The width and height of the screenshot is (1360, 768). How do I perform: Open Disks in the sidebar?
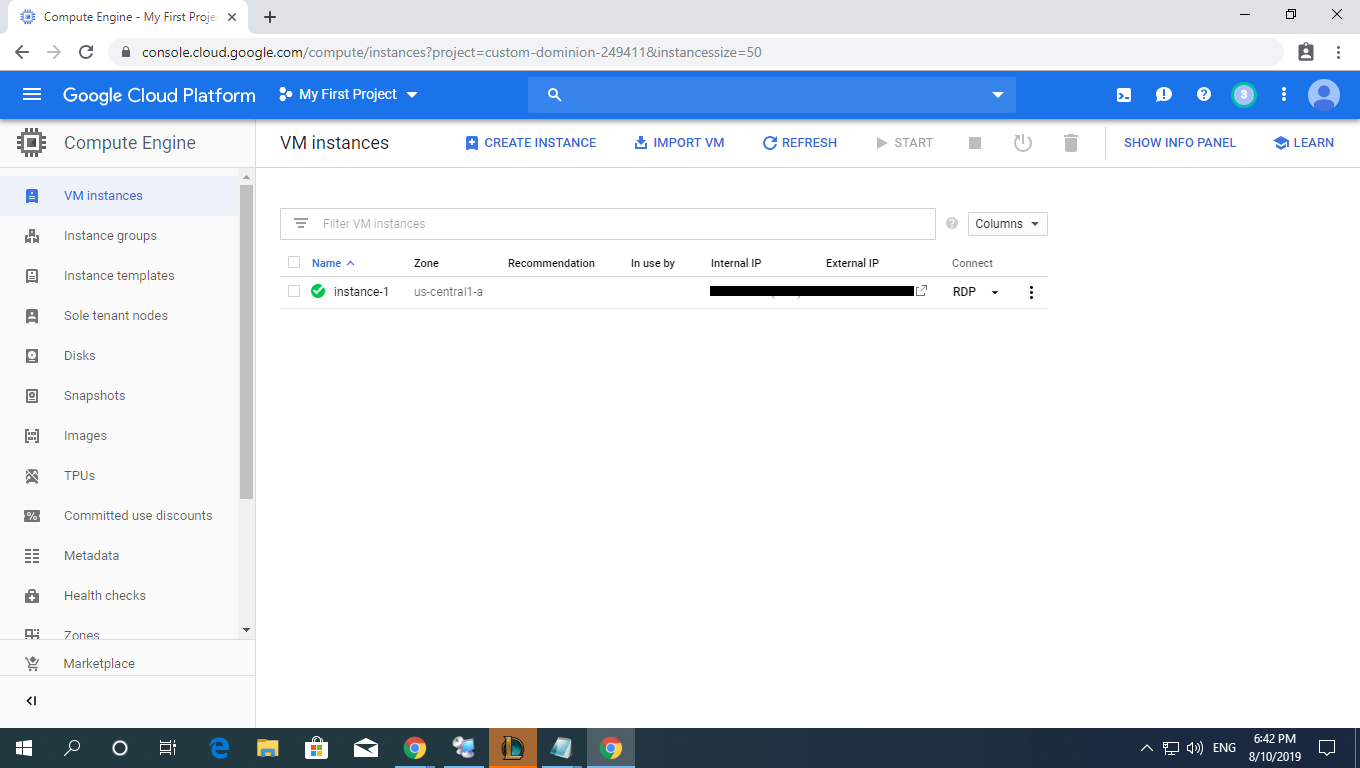click(x=120, y=356)
